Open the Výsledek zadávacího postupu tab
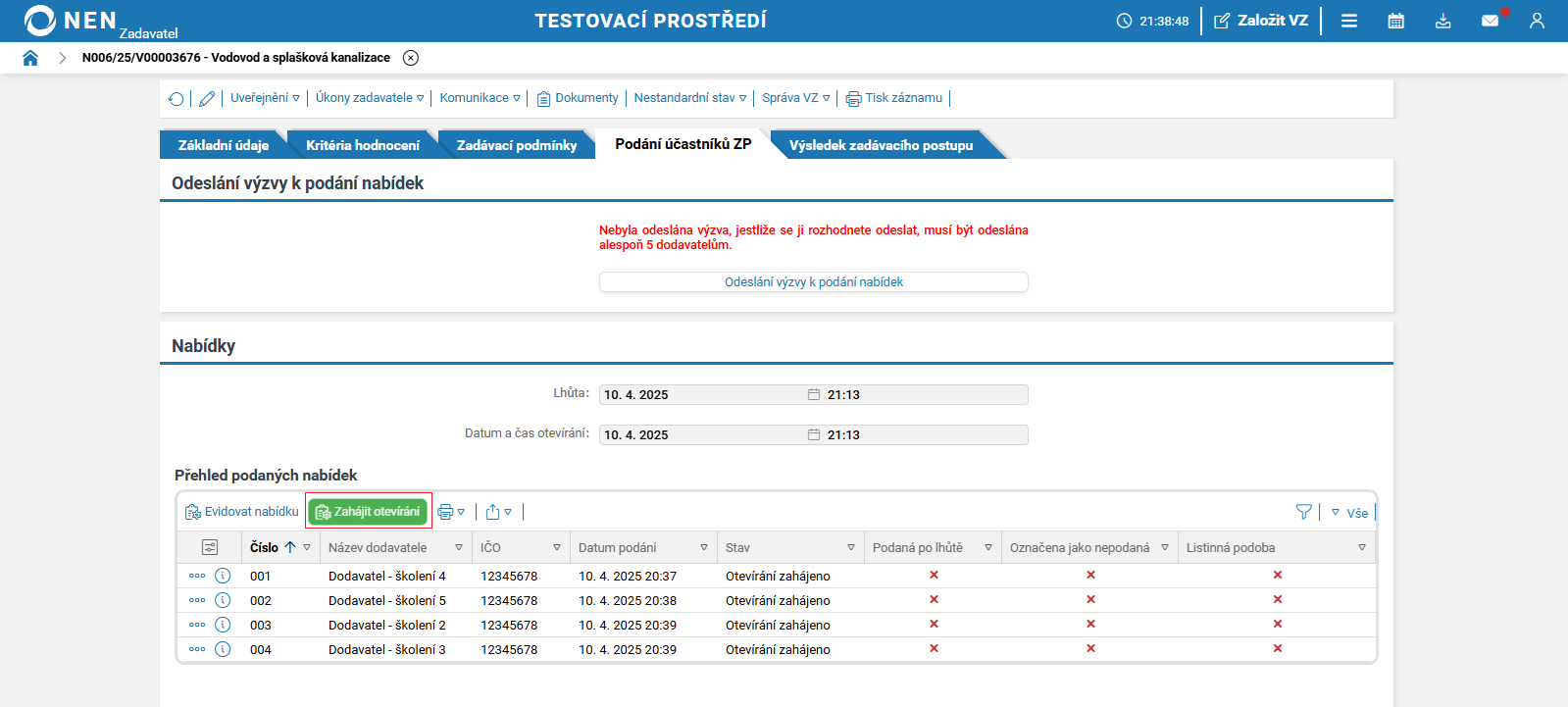This screenshot has width=1568, height=707. pyautogui.click(x=882, y=145)
